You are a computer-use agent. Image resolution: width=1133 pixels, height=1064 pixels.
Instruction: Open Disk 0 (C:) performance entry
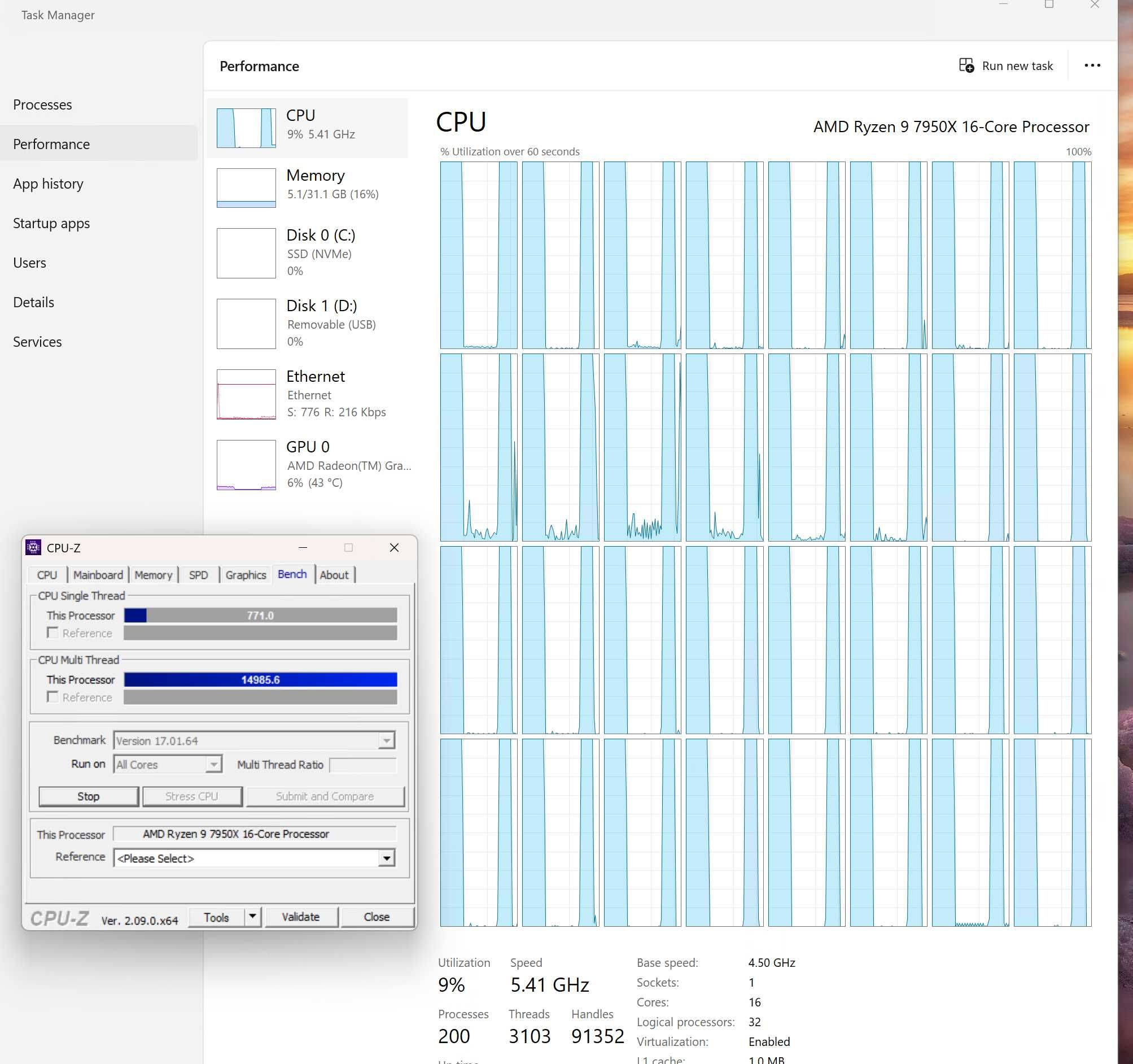tap(308, 252)
